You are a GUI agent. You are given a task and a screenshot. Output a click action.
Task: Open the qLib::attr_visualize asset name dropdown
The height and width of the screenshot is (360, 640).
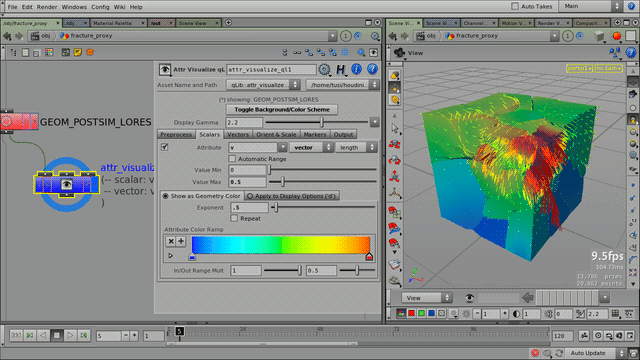263,85
